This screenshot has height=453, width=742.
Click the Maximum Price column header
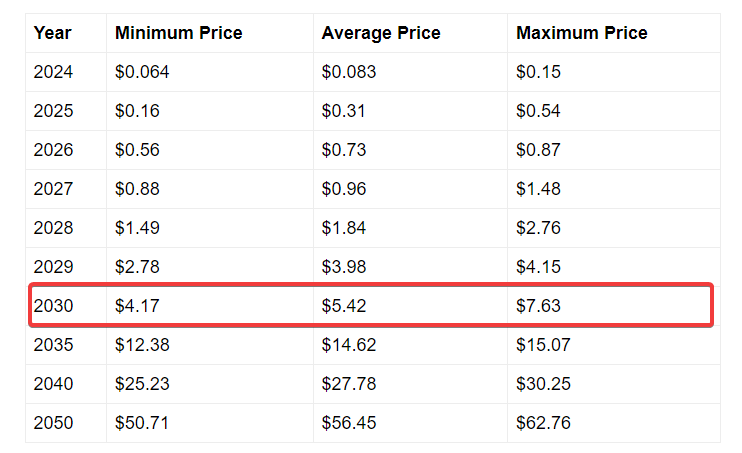coord(581,33)
